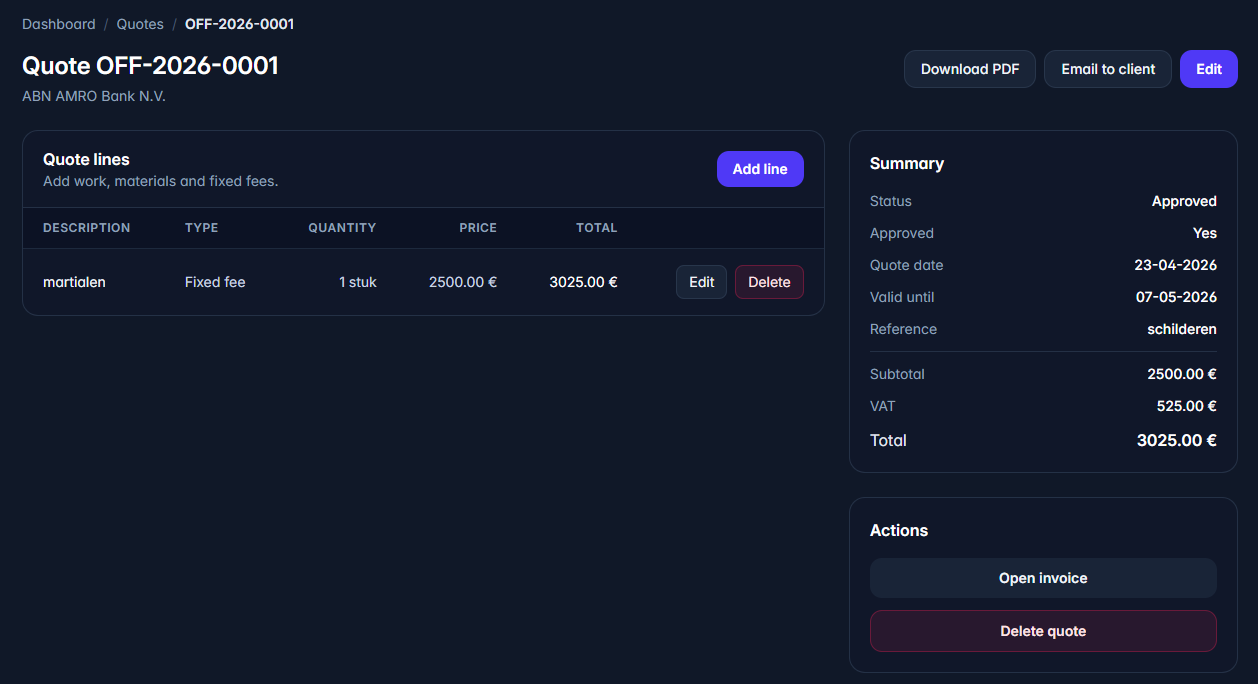Click the Download PDF button
1258x684 pixels.
coord(970,69)
